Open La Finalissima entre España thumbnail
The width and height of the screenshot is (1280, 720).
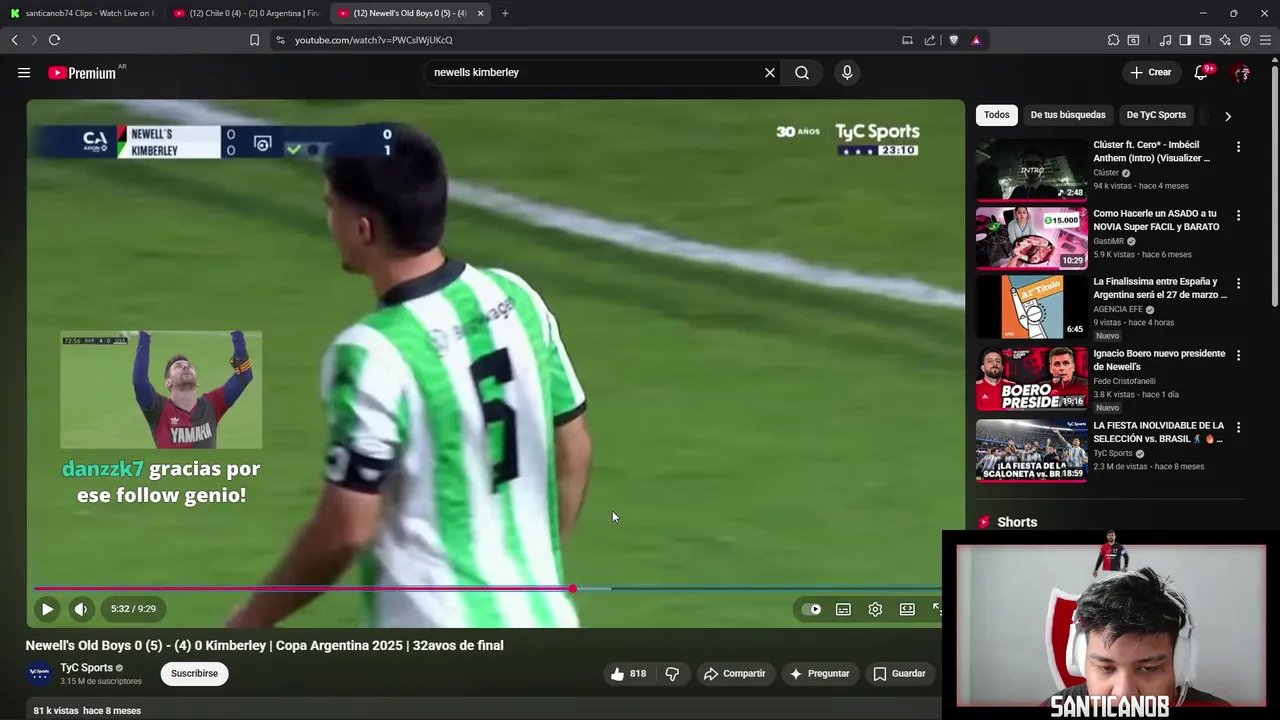click(1031, 307)
